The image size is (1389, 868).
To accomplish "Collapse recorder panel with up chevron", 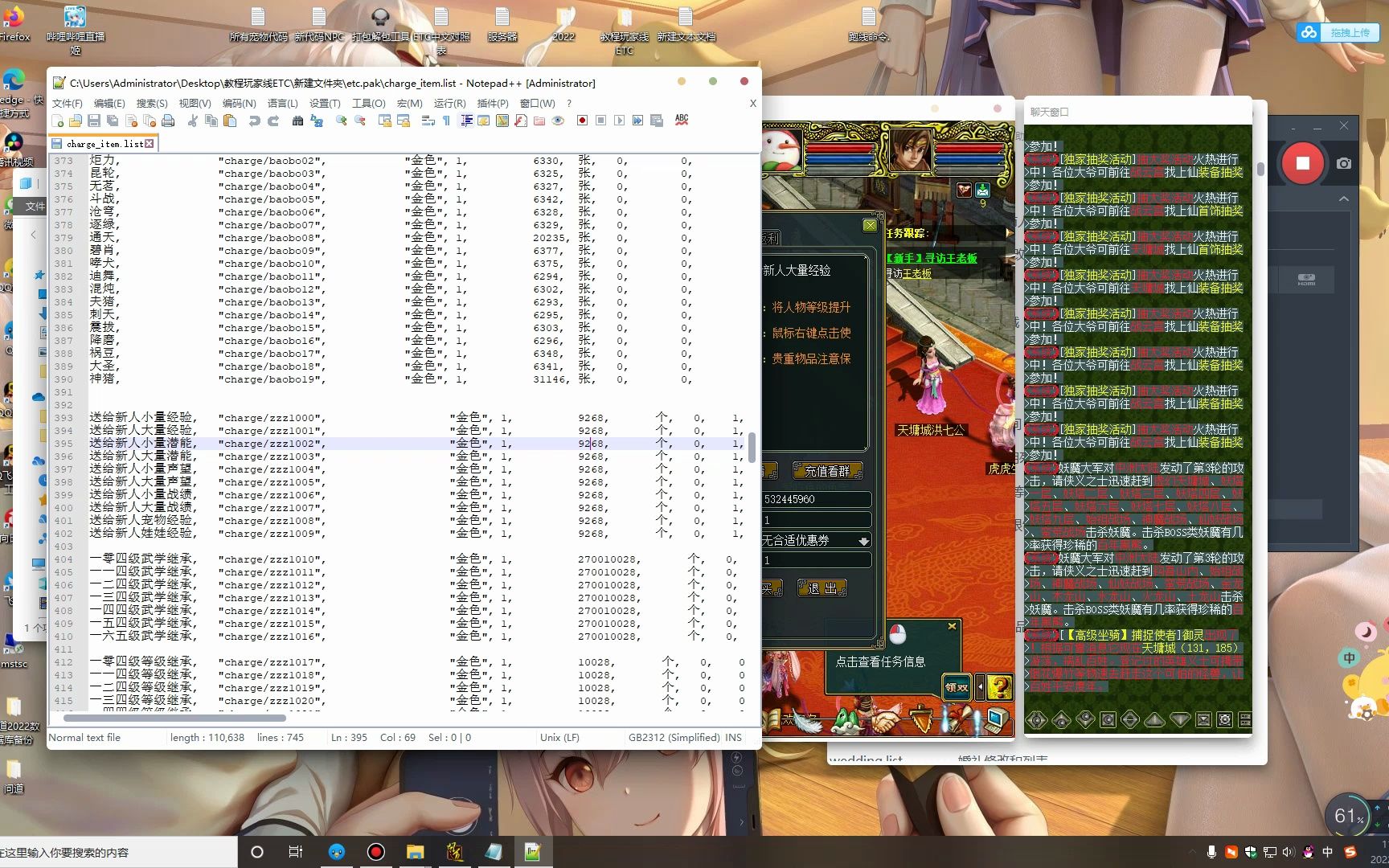I will pos(1344,199).
